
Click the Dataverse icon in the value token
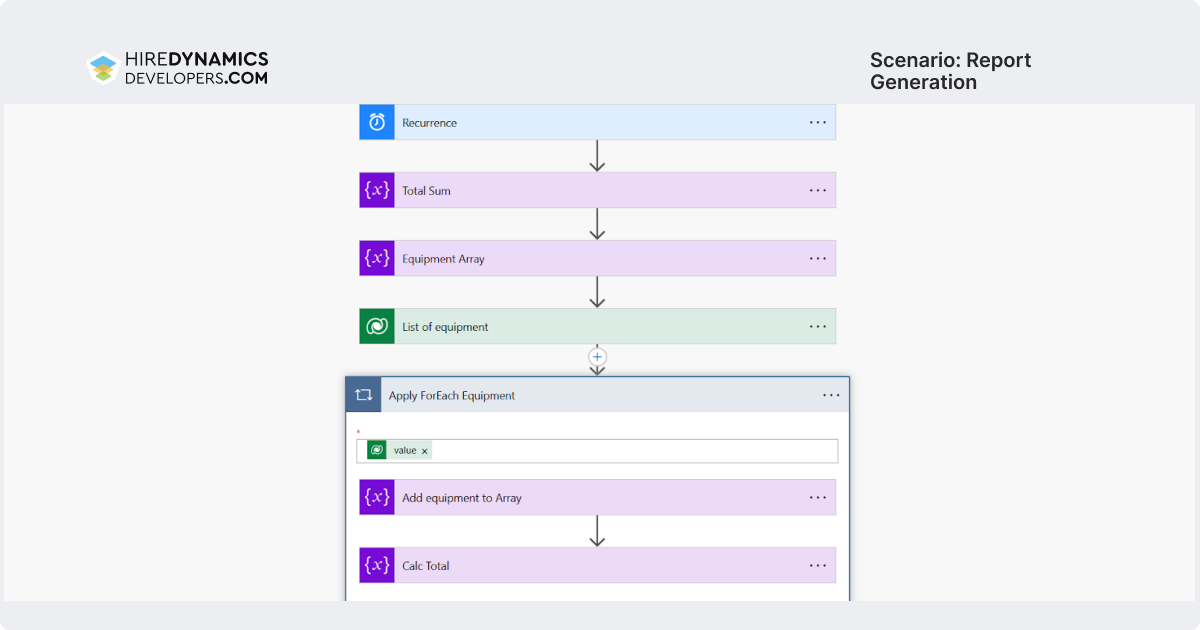[x=377, y=450]
